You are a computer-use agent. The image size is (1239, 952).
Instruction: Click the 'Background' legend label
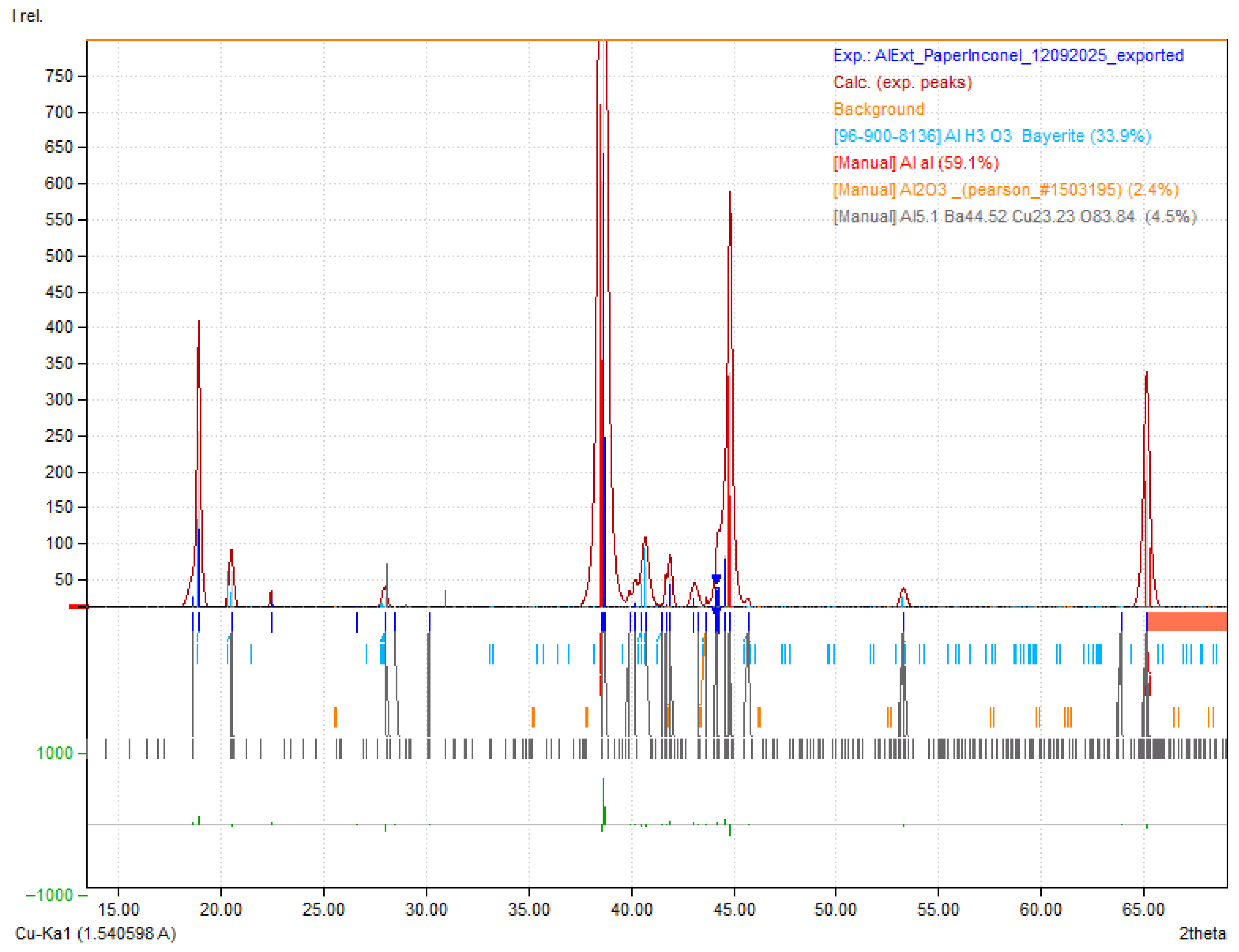coord(879,109)
